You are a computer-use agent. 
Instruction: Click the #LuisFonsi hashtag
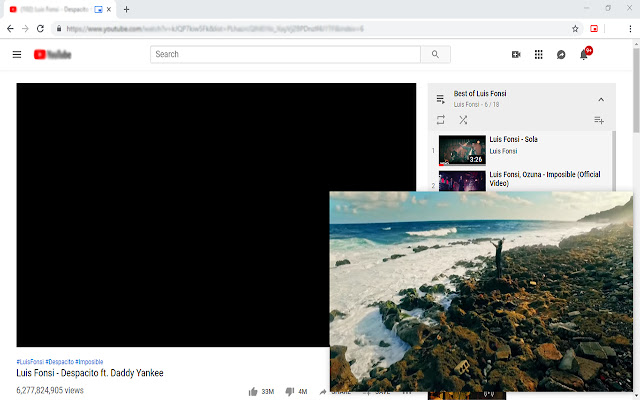click(30, 362)
